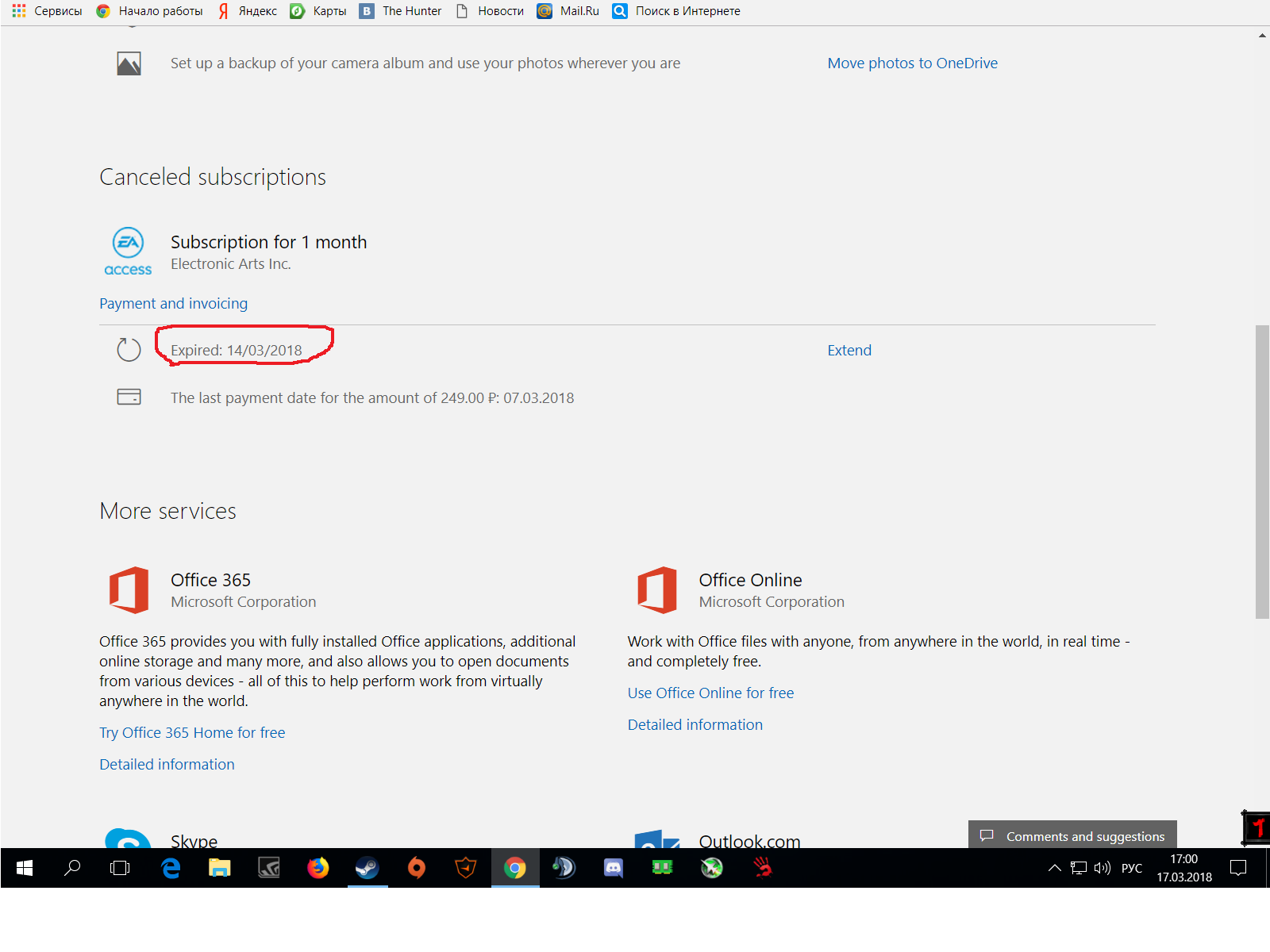Screen dimensions: 1270x952
Task: Open Detailed information under Office 365
Action: [x=167, y=765]
